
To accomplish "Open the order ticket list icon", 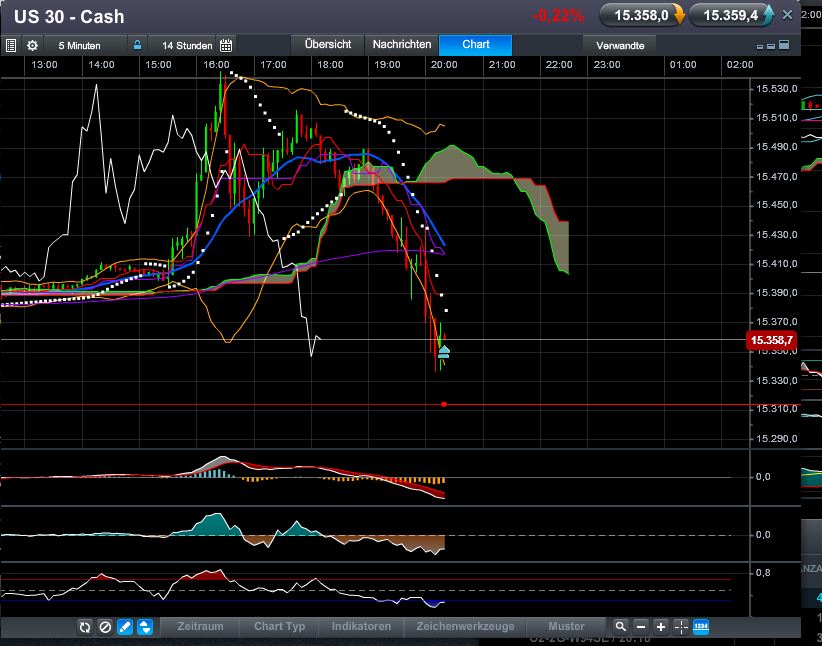I will [10, 46].
